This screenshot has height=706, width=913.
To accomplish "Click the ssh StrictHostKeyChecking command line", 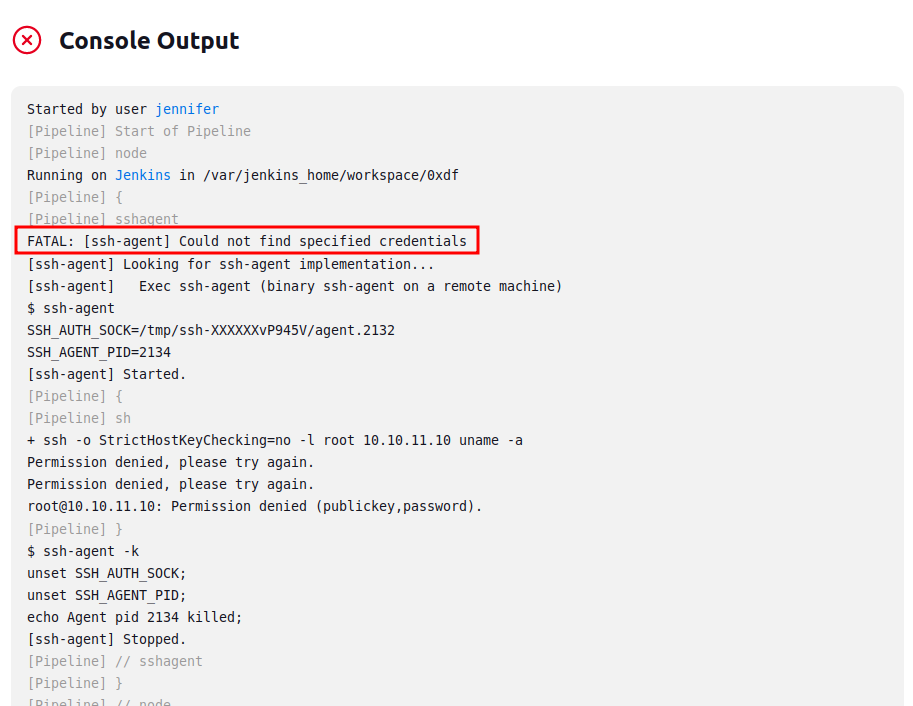I will [x=275, y=440].
